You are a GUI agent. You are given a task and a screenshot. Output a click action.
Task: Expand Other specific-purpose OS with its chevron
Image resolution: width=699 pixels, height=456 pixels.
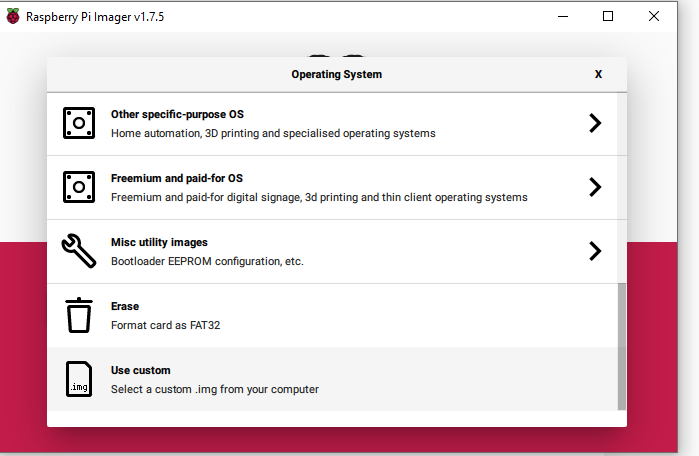pyautogui.click(x=595, y=123)
